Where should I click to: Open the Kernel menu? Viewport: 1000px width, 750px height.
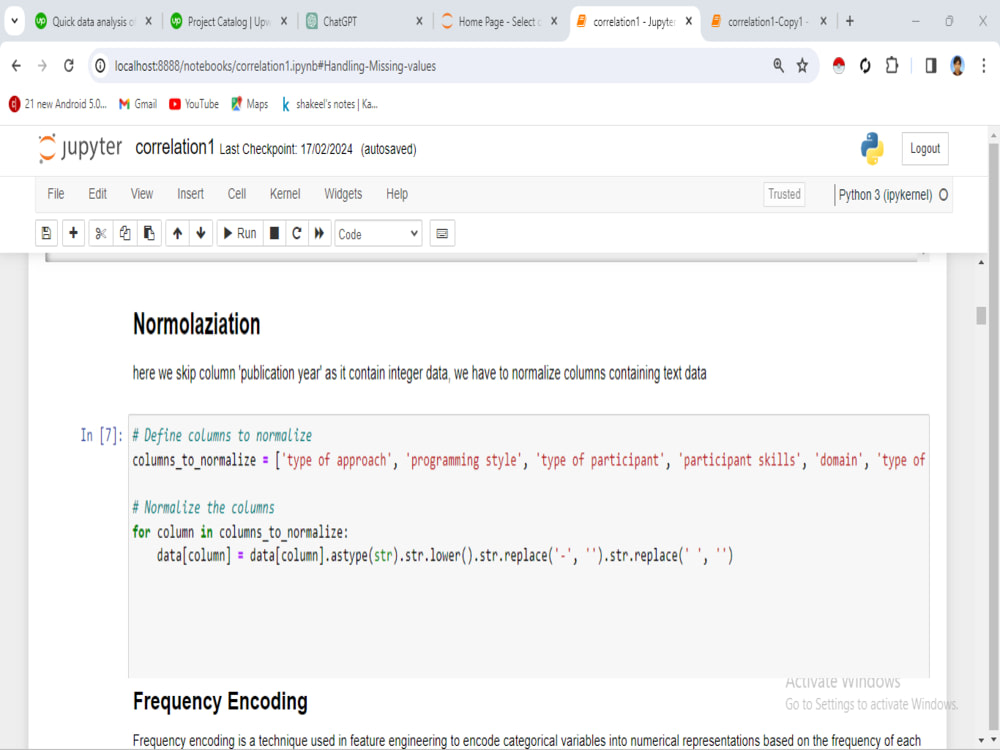pos(285,194)
